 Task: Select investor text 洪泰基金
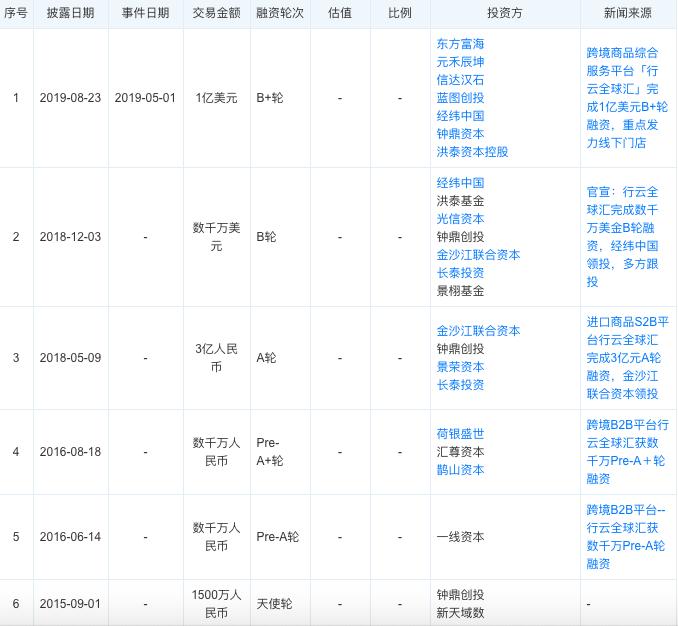[x=460, y=201]
